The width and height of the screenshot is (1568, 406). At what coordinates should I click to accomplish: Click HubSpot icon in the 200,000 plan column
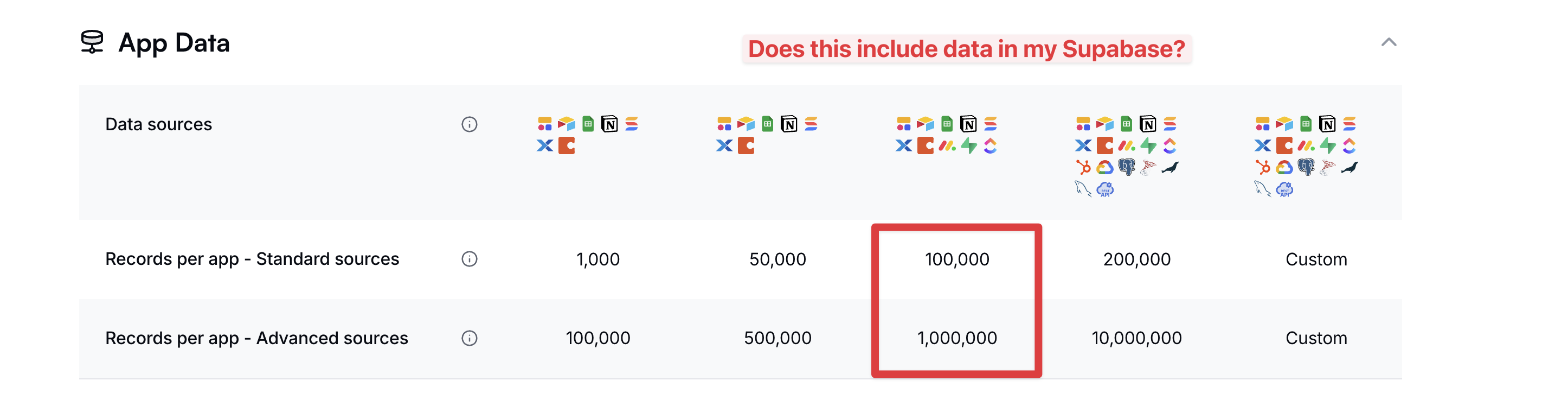point(1083,168)
